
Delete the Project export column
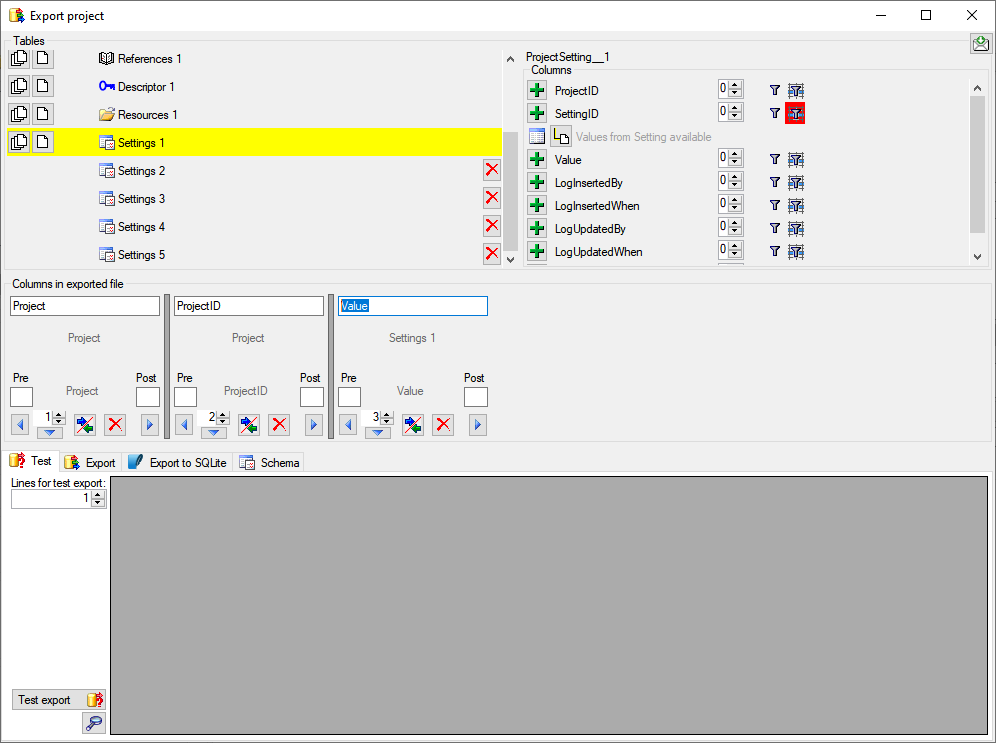(x=115, y=424)
